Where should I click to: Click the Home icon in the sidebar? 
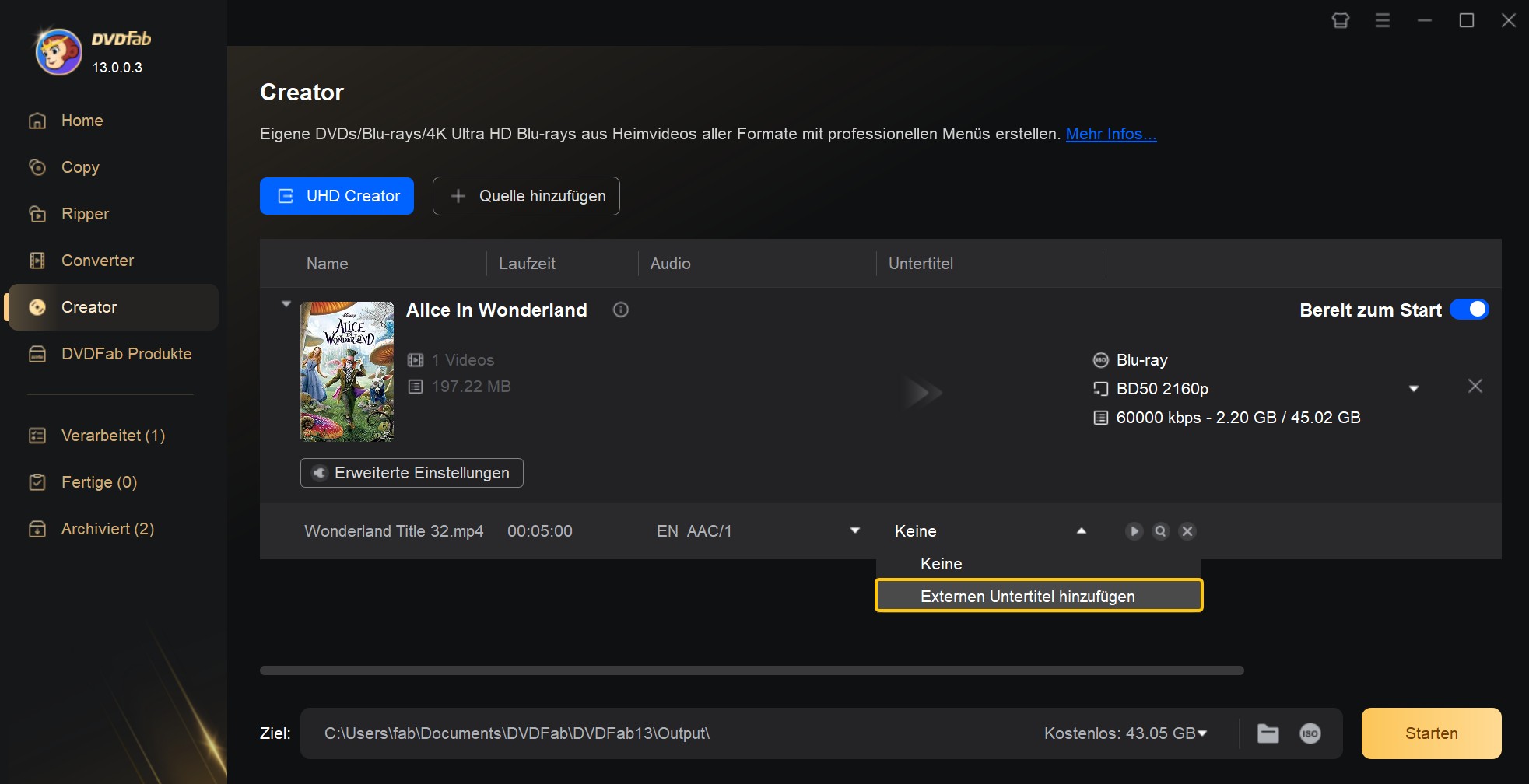coord(37,121)
